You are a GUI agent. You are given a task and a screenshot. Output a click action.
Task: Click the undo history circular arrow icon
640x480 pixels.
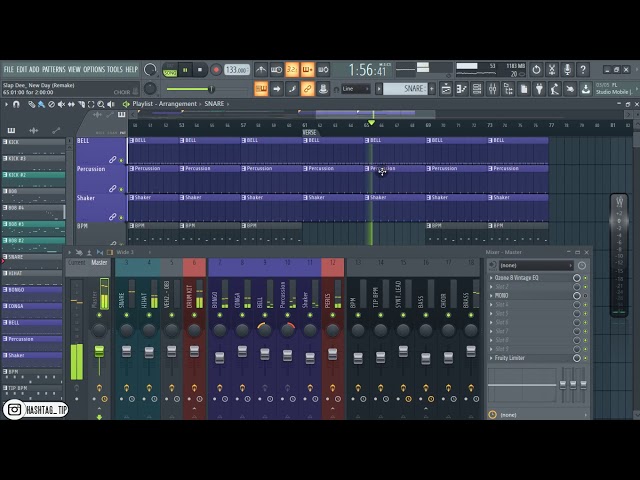[536, 70]
